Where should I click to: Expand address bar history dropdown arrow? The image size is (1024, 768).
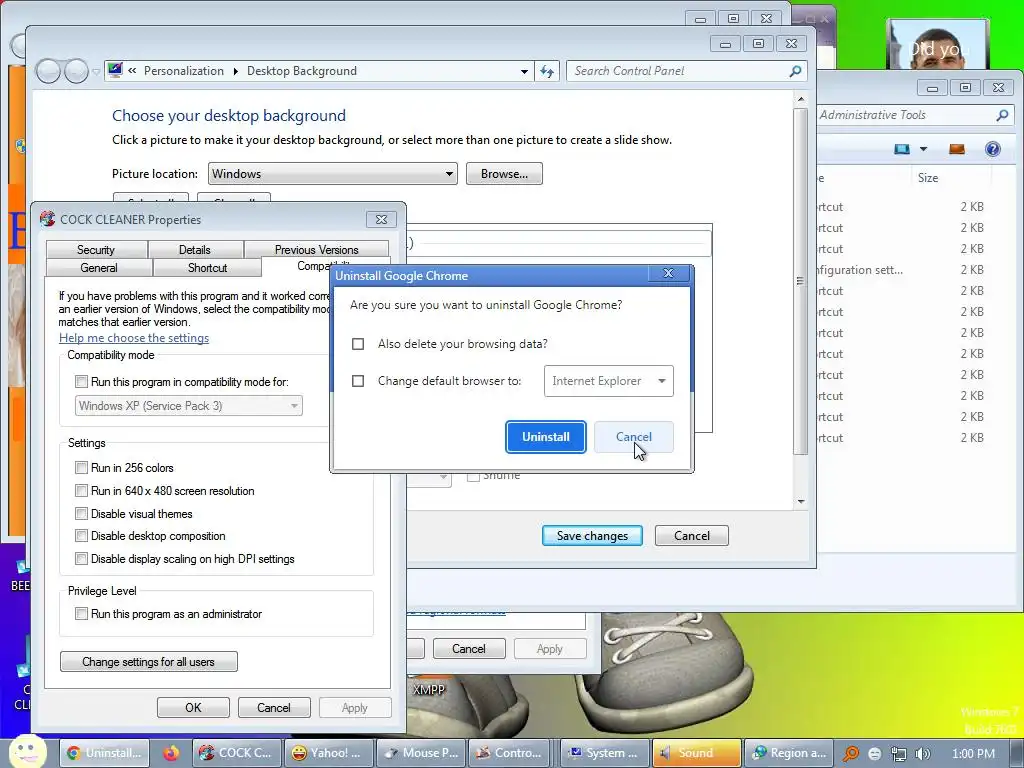524,71
